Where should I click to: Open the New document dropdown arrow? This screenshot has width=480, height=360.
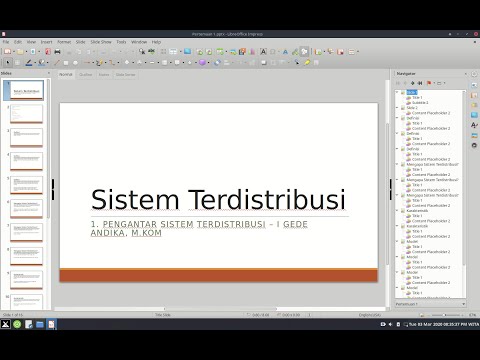coord(14,52)
